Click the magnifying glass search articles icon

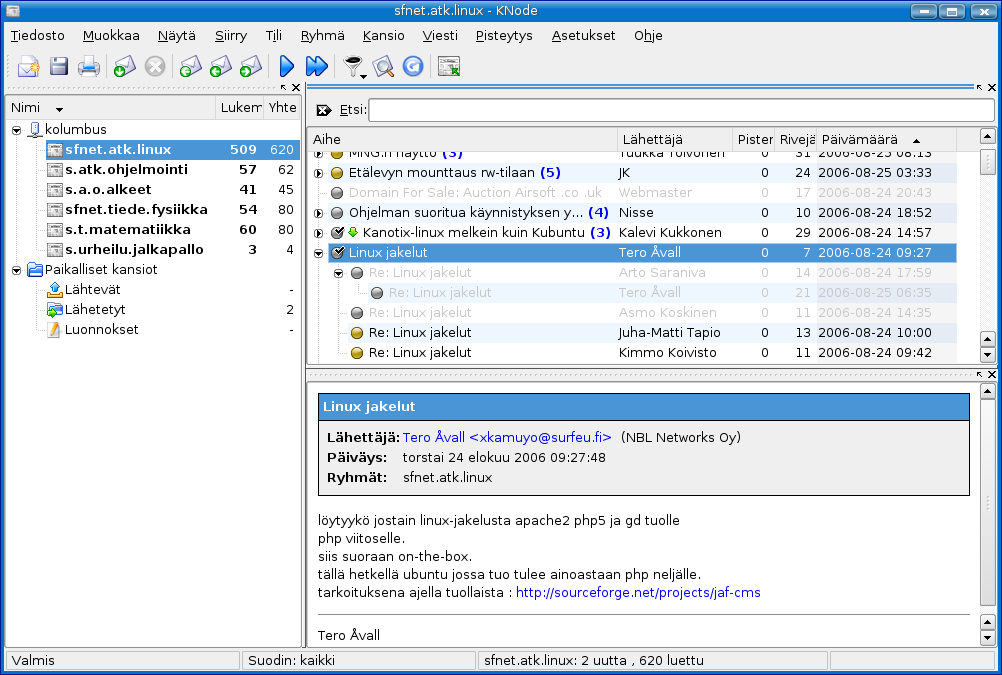(x=383, y=67)
